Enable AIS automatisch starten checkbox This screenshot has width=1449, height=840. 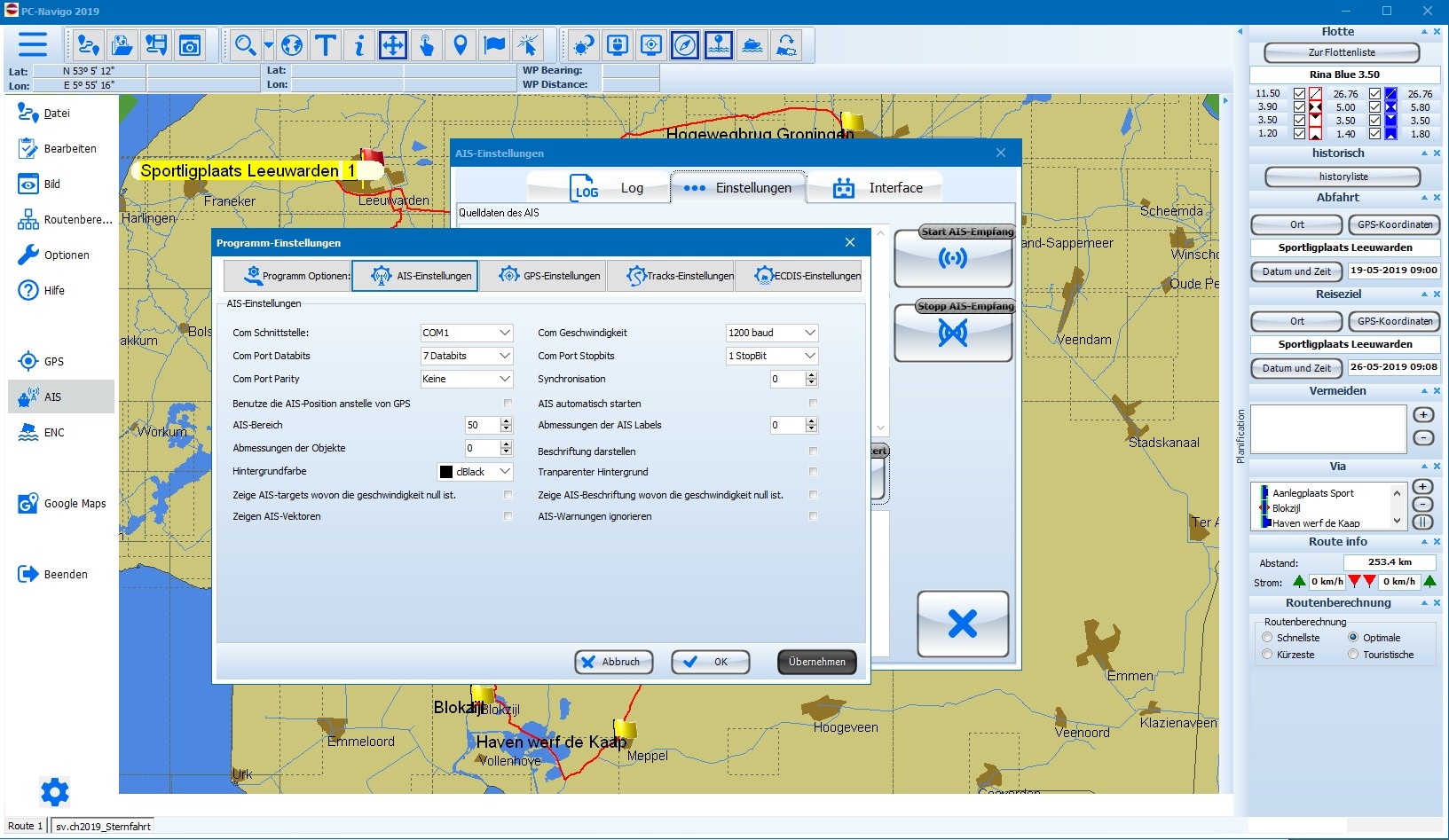click(813, 404)
